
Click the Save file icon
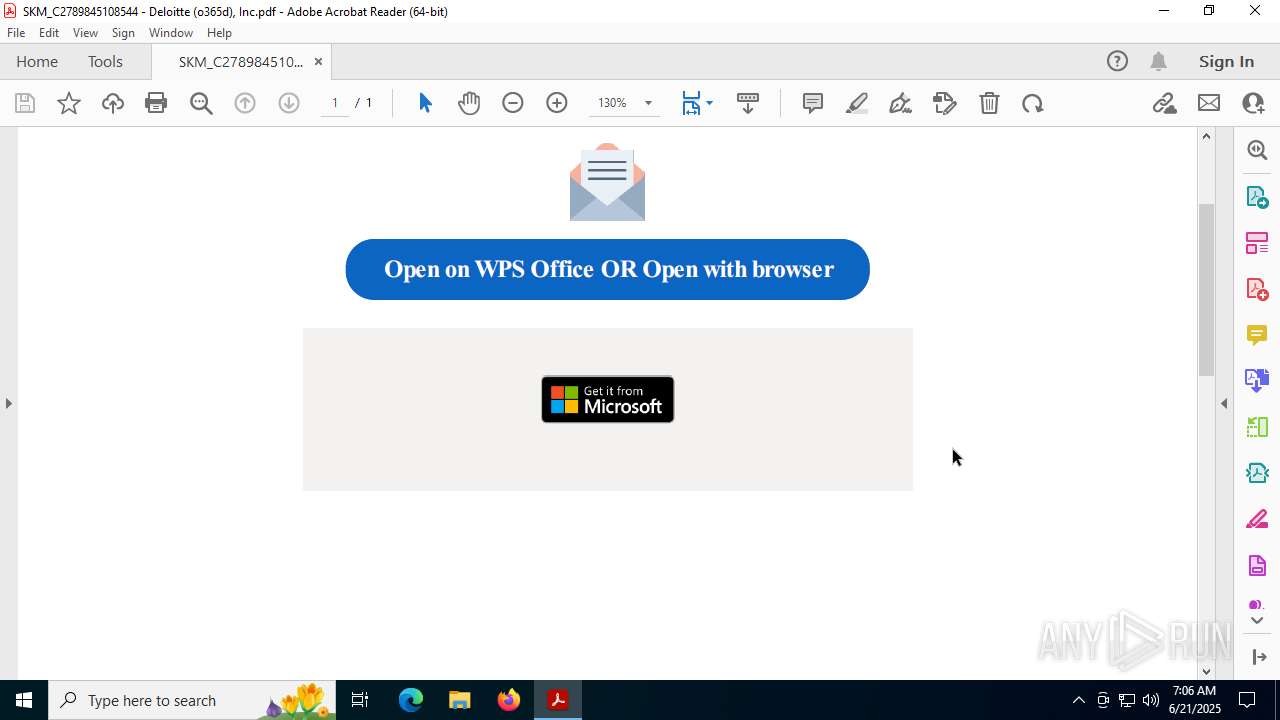tap(25, 103)
